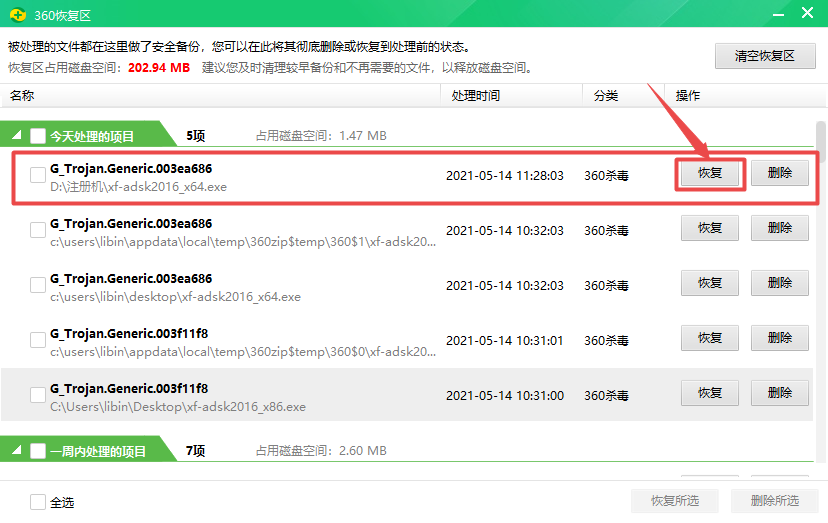Select checkbox for desktop xf-adsk2016_x86.exe entry
The image size is (828, 523).
pyautogui.click(x=38, y=395)
